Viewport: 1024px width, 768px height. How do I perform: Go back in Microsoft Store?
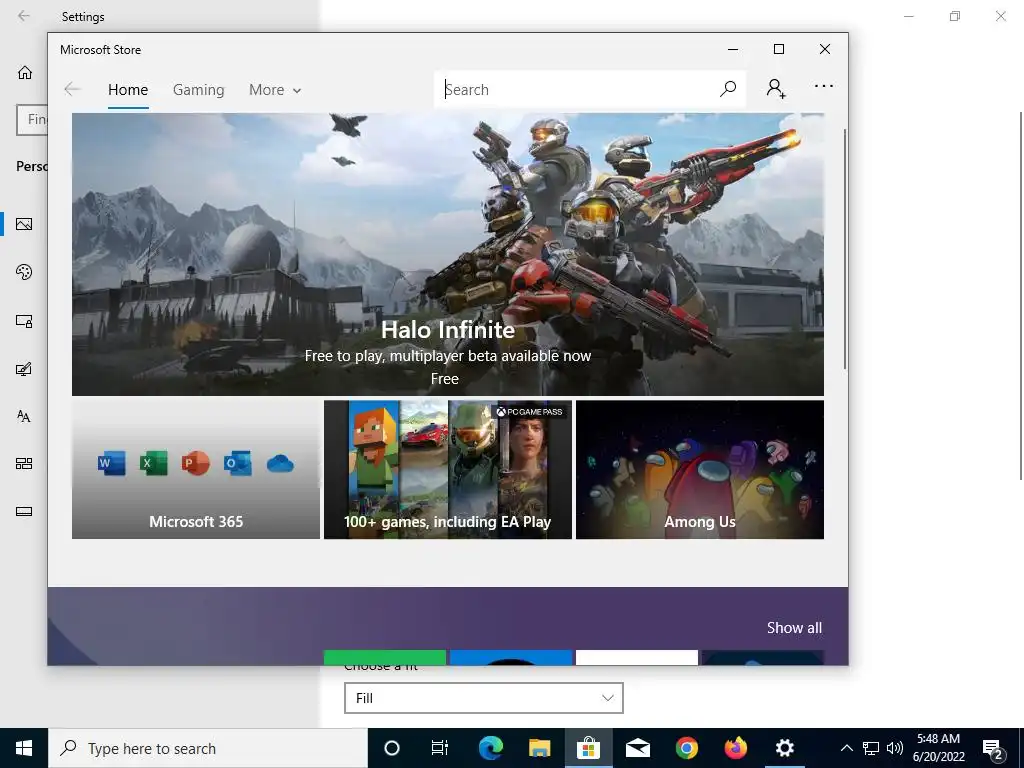coord(72,89)
